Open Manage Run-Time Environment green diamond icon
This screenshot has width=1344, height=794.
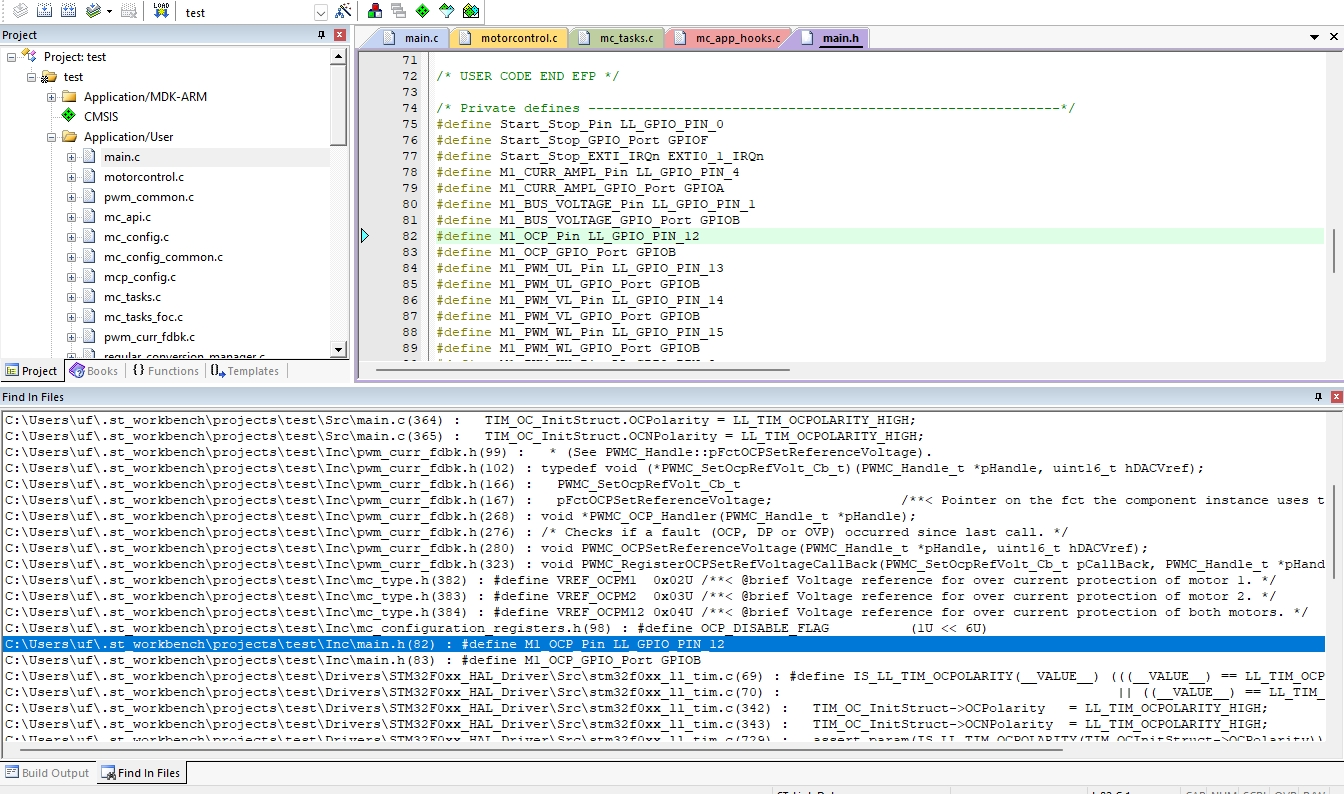[x=421, y=11]
